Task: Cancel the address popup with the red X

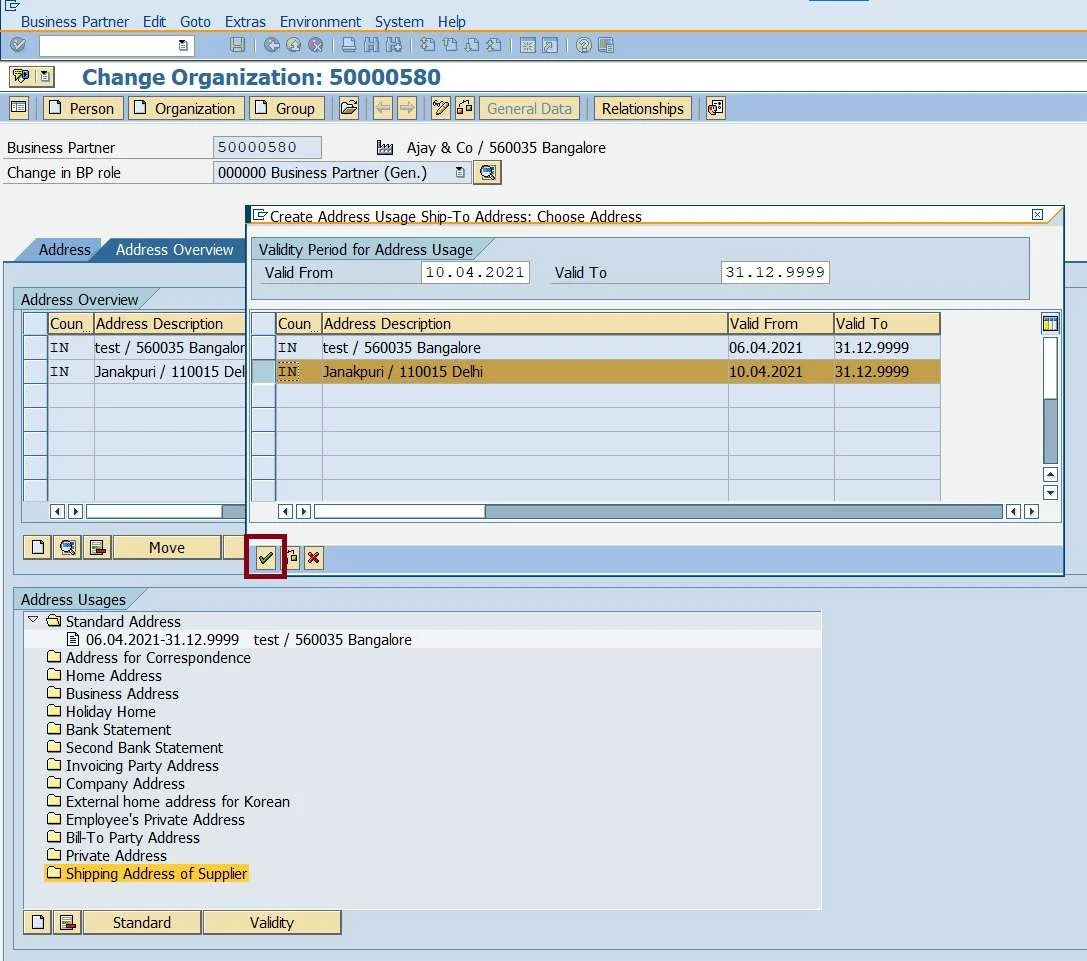Action: [x=313, y=559]
